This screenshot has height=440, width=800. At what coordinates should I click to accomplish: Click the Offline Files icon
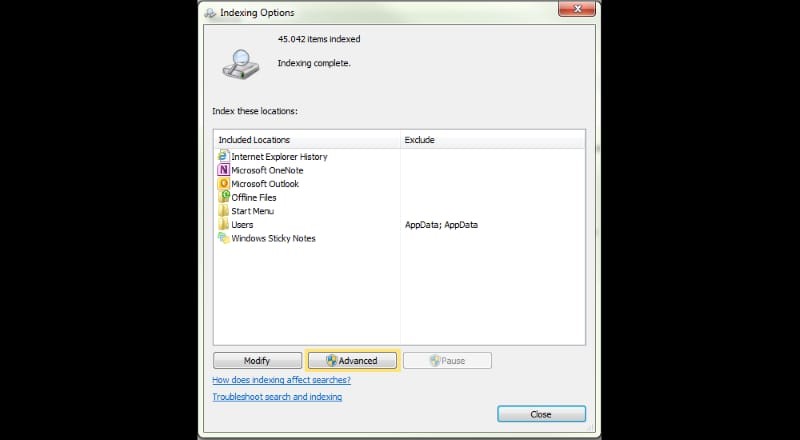pyautogui.click(x=223, y=197)
